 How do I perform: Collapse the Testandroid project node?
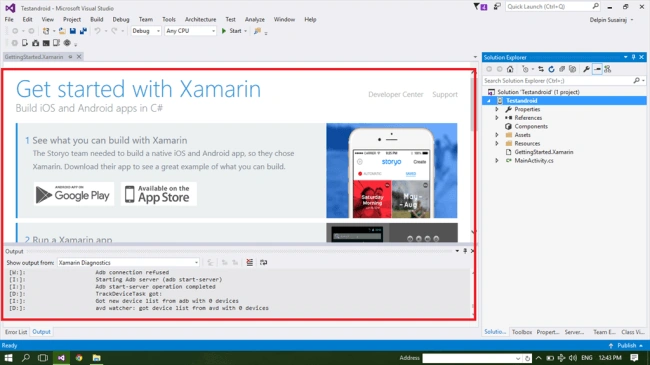489,101
